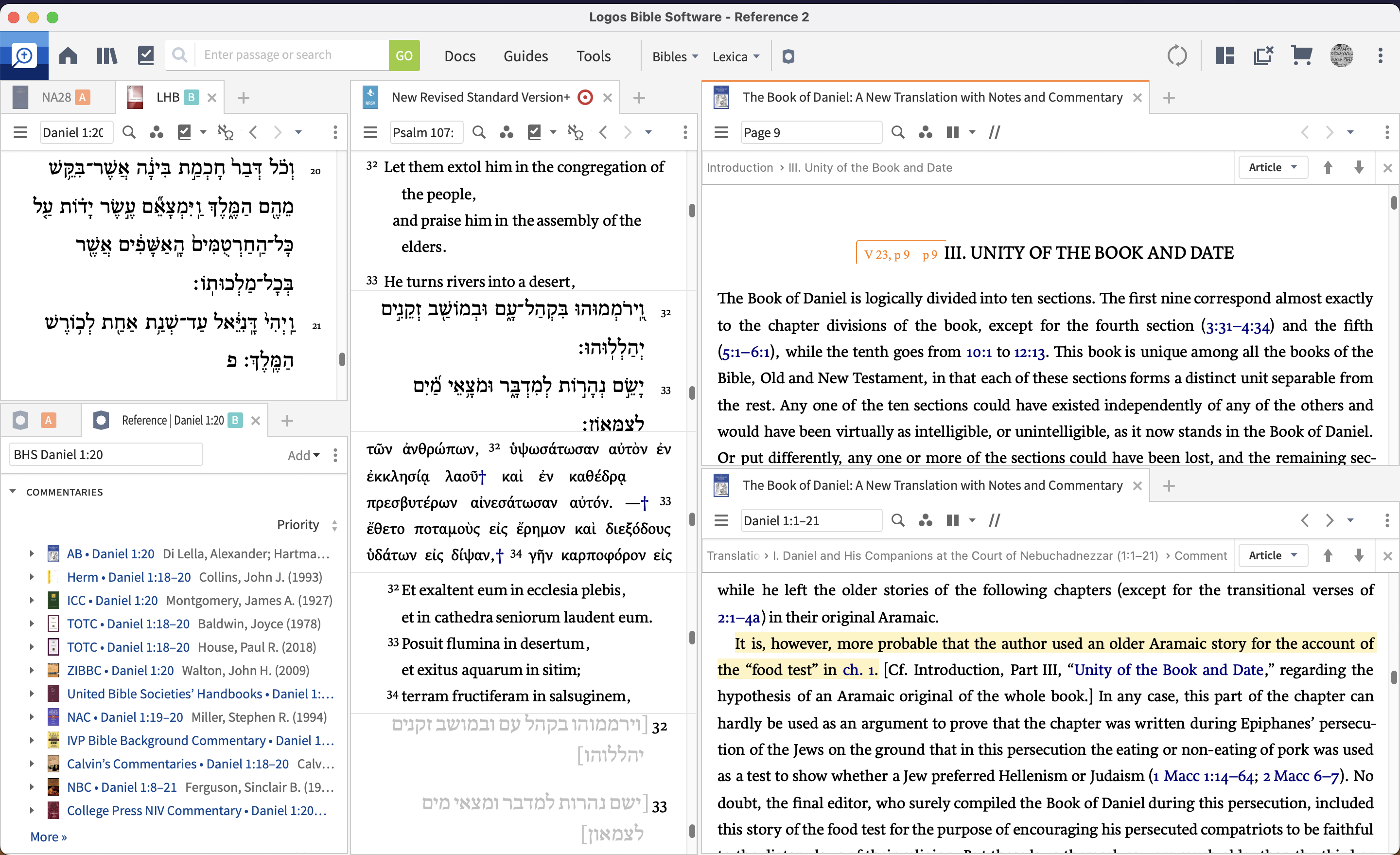Toggle link set A on NA28 tab
The height and width of the screenshot is (855, 1400).
coord(83,97)
